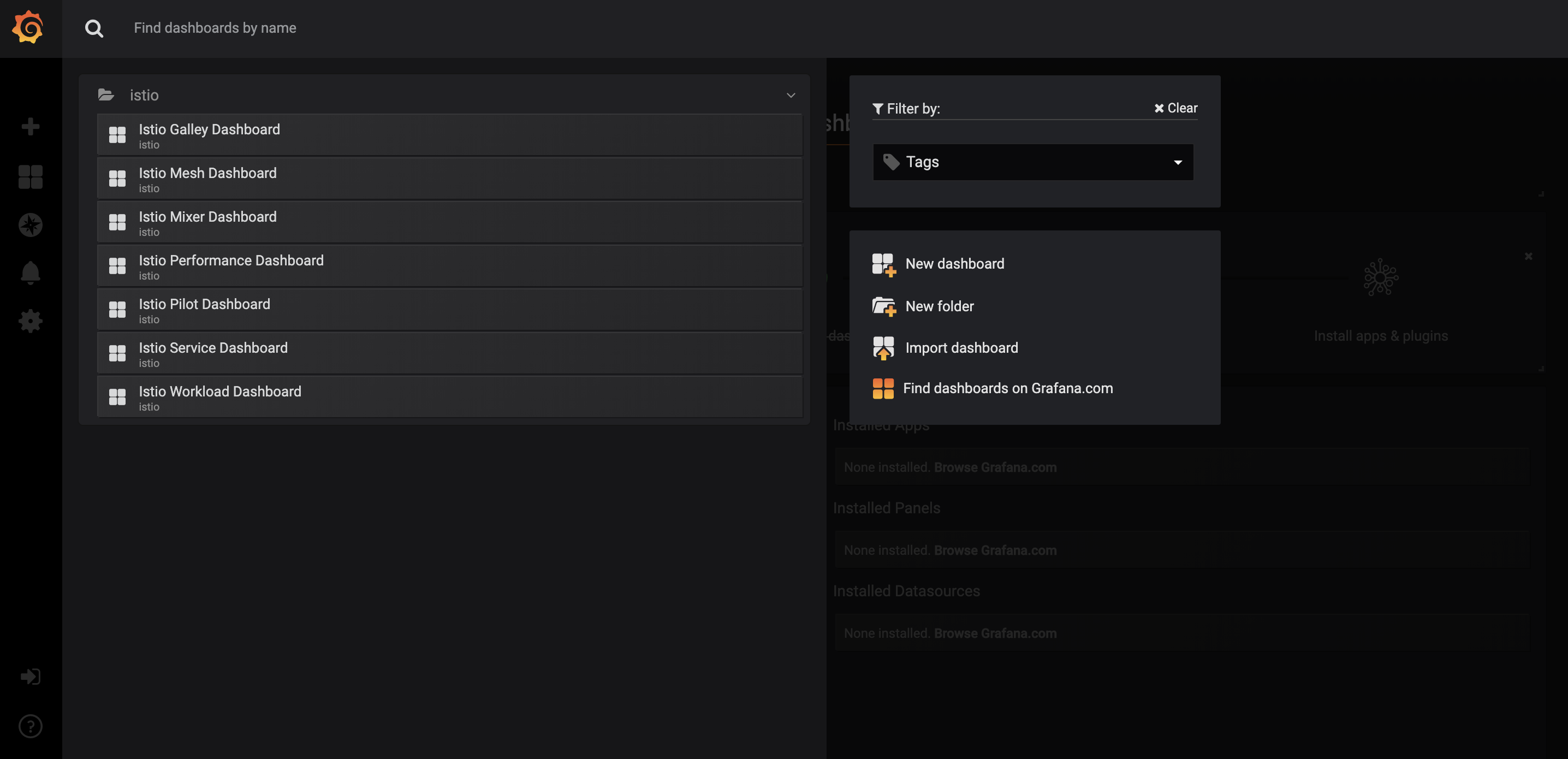This screenshot has width=1568, height=759.
Task: Click the orange Grafana.com dashboards icon
Action: (x=883, y=388)
